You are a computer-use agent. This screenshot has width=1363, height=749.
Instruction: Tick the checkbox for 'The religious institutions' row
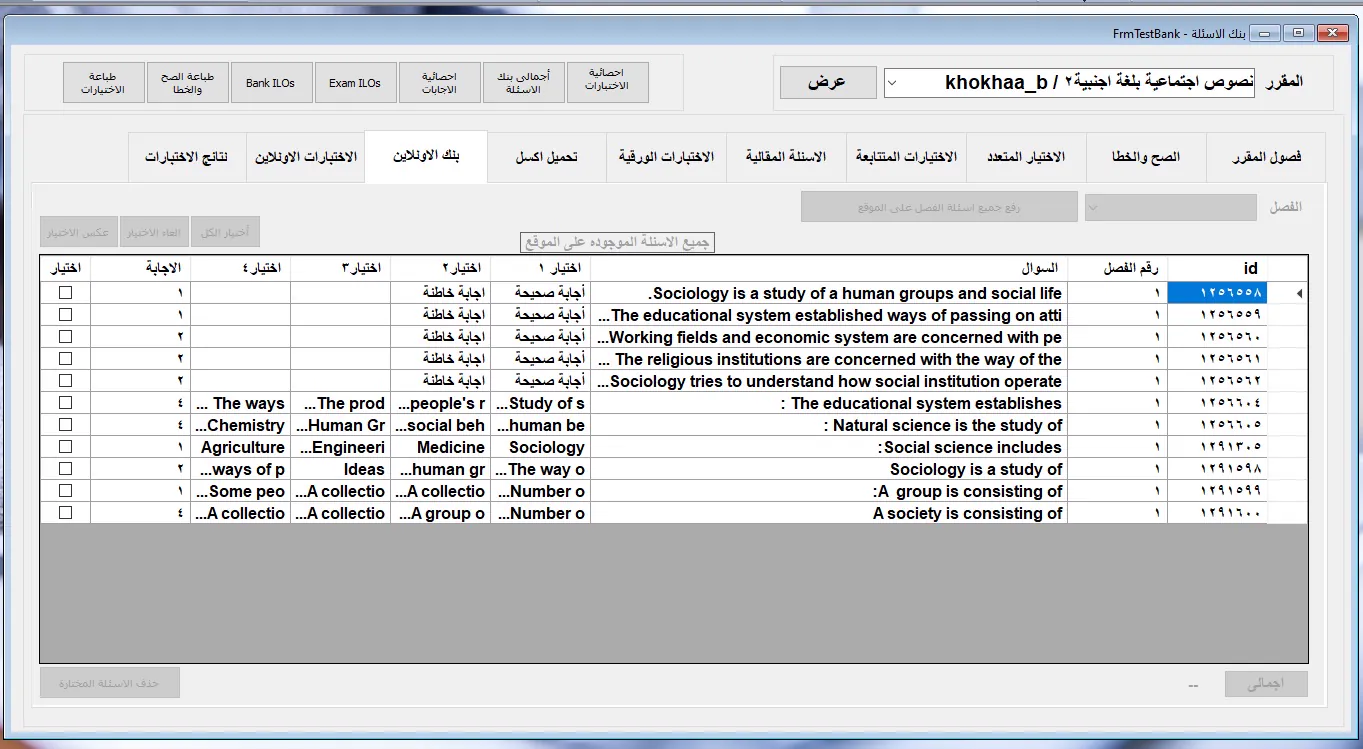pyautogui.click(x=65, y=359)
